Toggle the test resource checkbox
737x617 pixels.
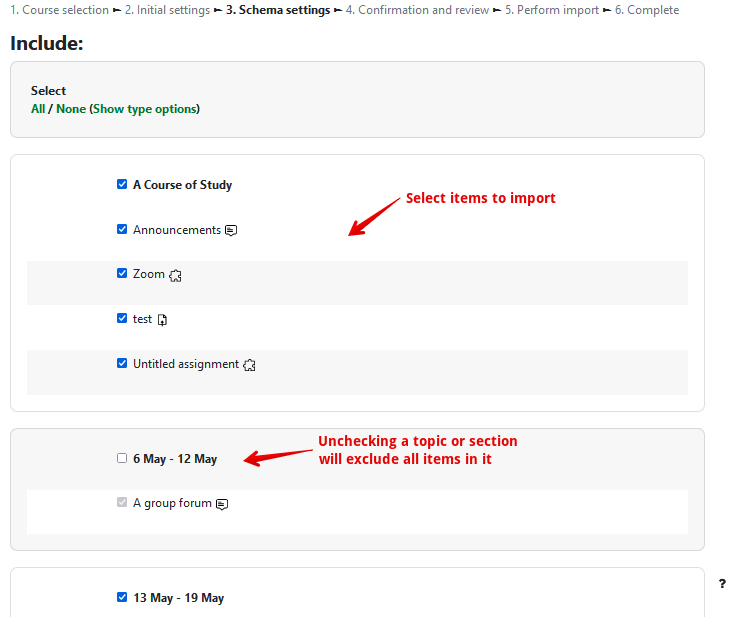point(122,318)
